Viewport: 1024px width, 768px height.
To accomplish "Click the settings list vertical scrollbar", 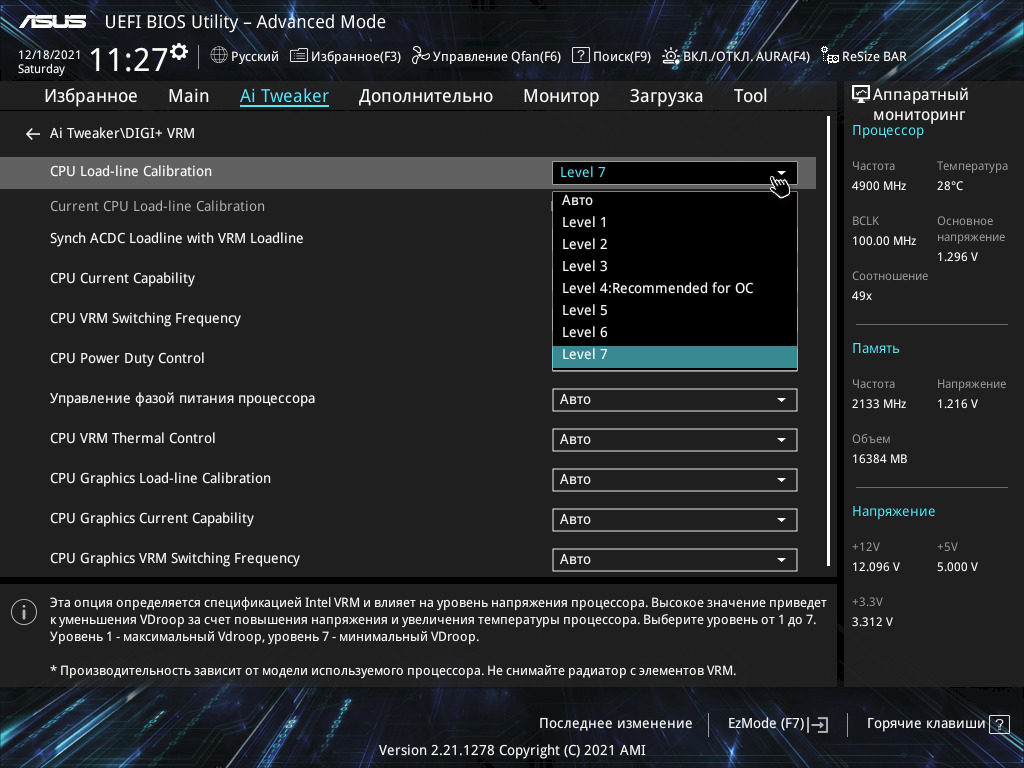I will (x=828, y=341).
